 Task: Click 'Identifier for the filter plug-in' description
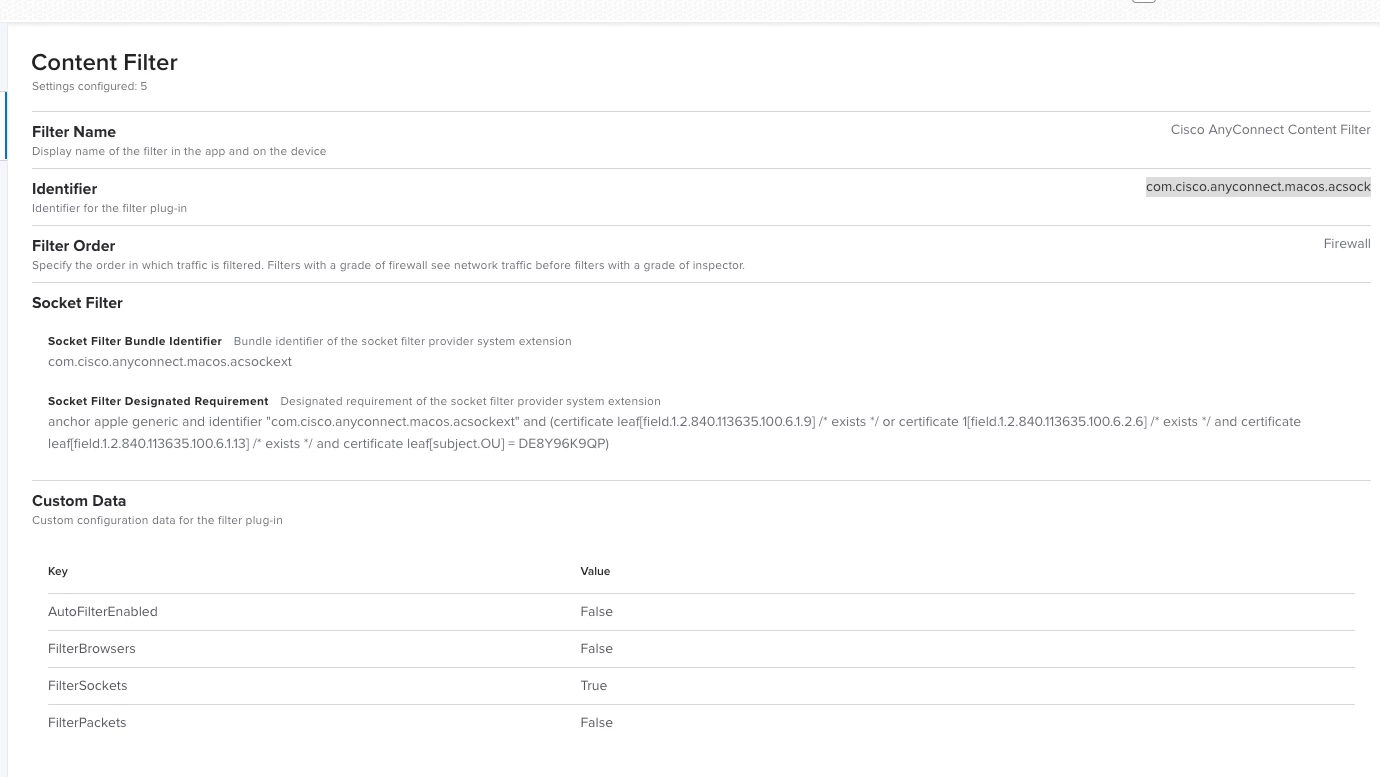(109, 209)
